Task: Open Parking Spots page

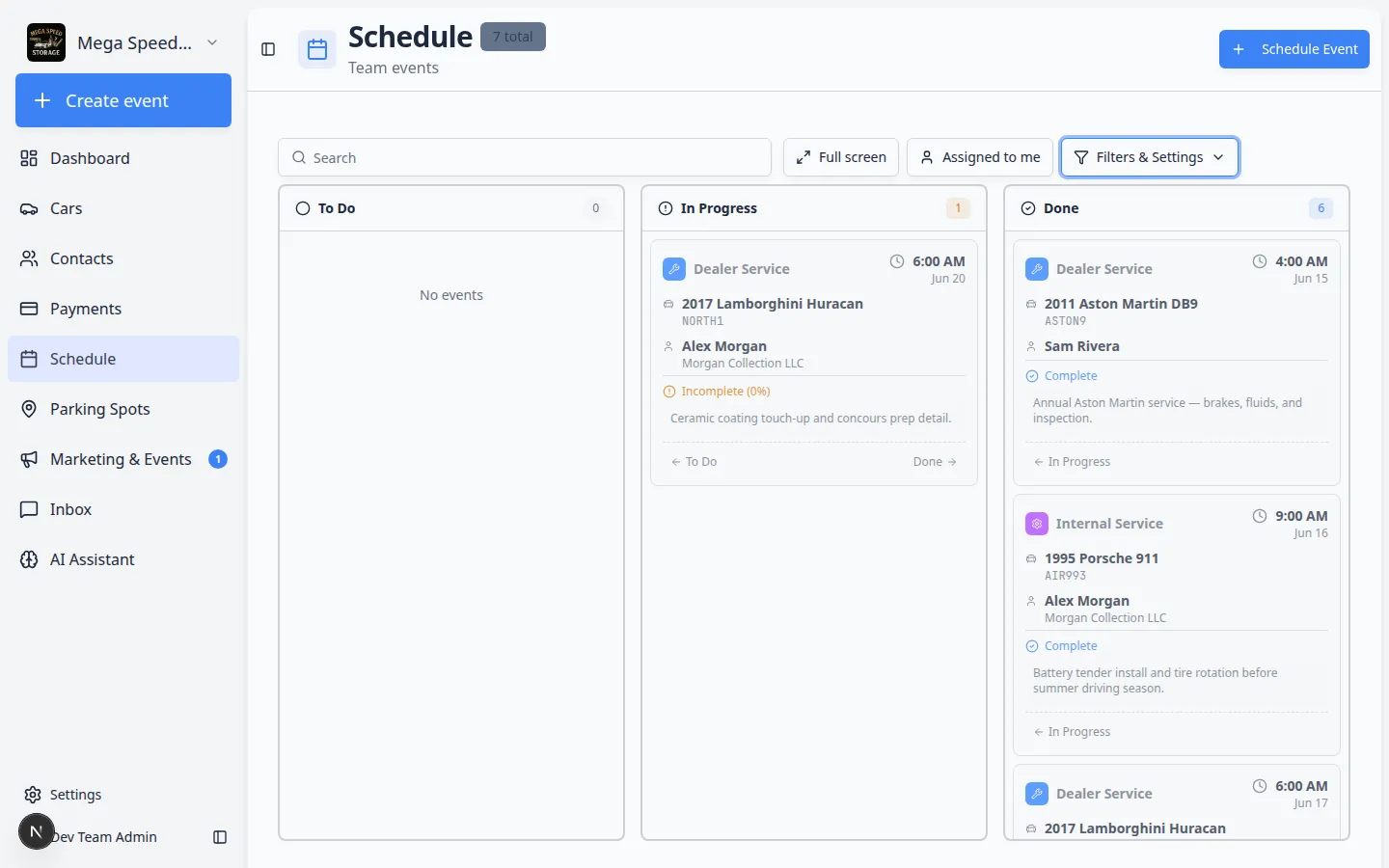Action: tap(123, 409)
